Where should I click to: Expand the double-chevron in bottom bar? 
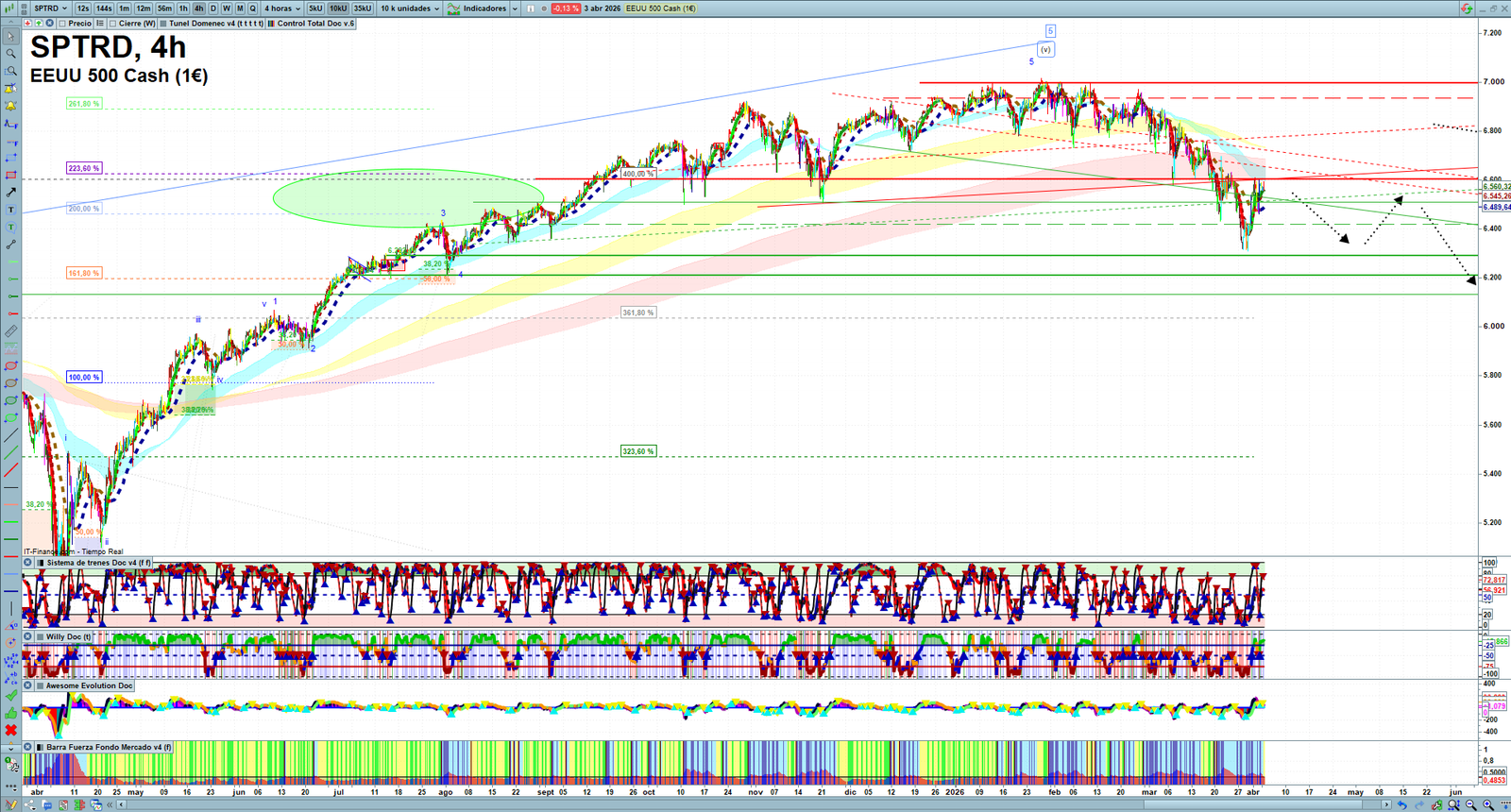click(110, 805)
